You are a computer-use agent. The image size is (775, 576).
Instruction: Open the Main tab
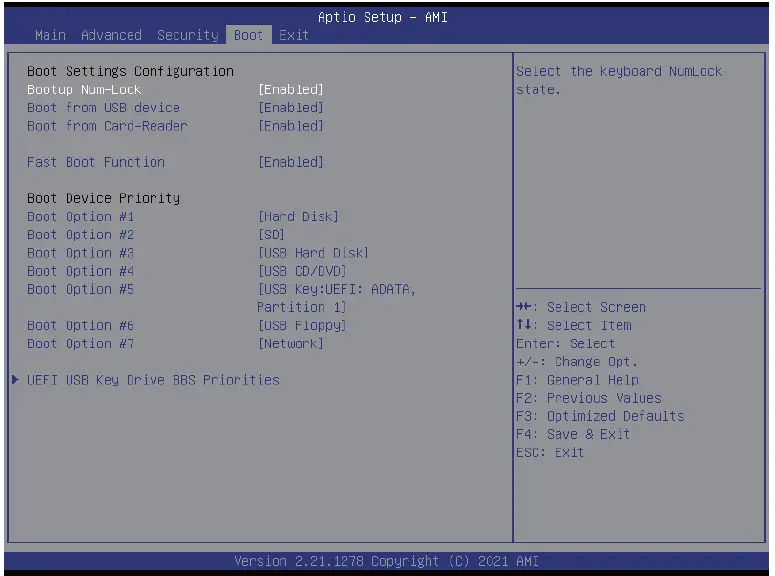[50, 35]
